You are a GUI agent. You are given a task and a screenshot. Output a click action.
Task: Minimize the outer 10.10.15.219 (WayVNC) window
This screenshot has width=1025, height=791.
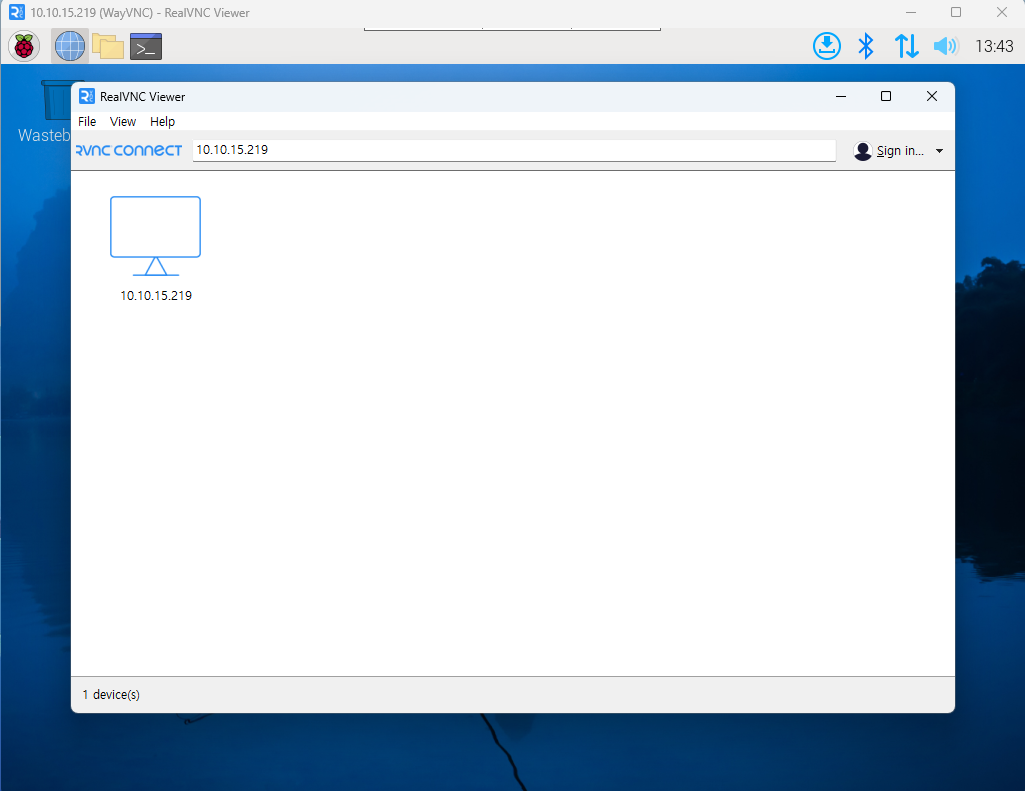point(911,12)
